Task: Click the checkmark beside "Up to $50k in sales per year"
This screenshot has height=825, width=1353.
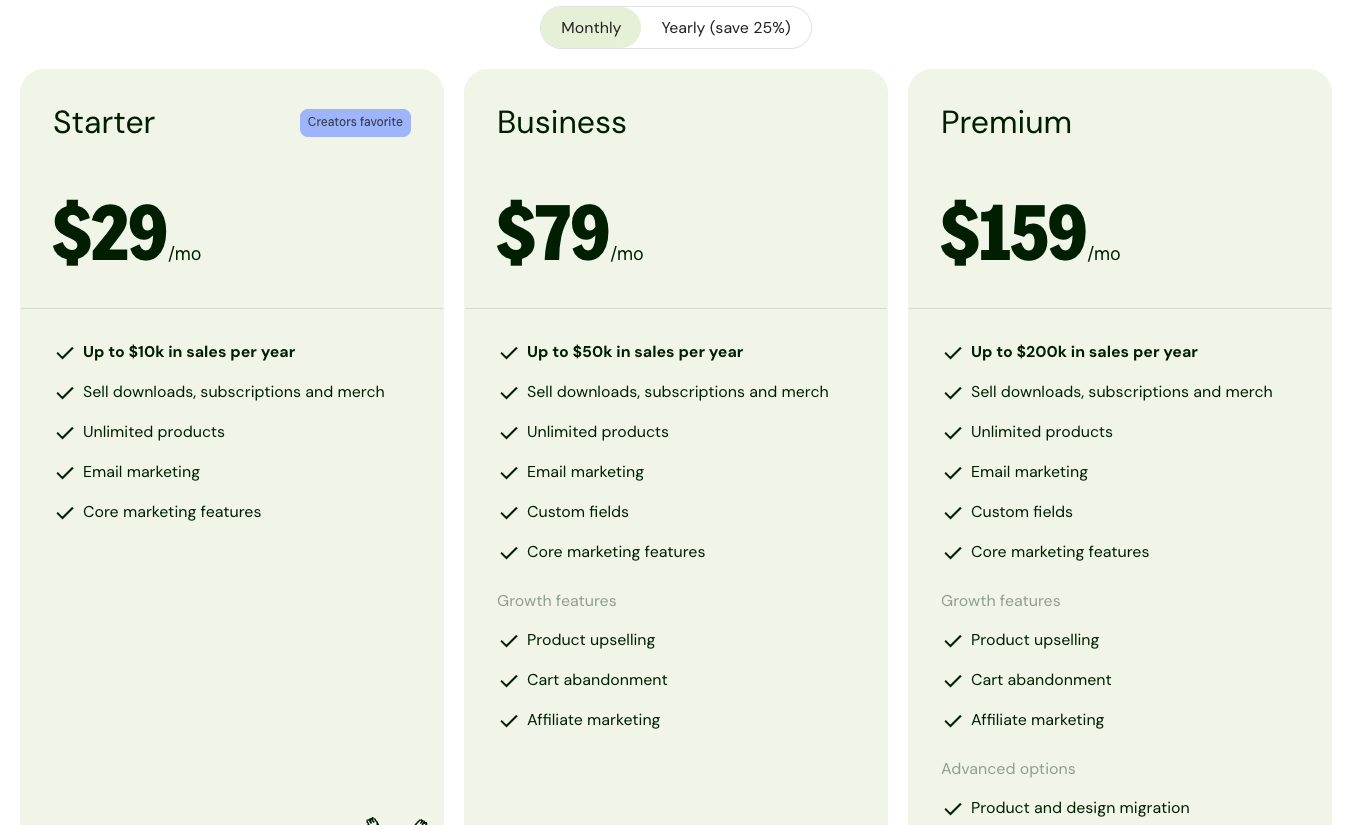Action: 509,353
